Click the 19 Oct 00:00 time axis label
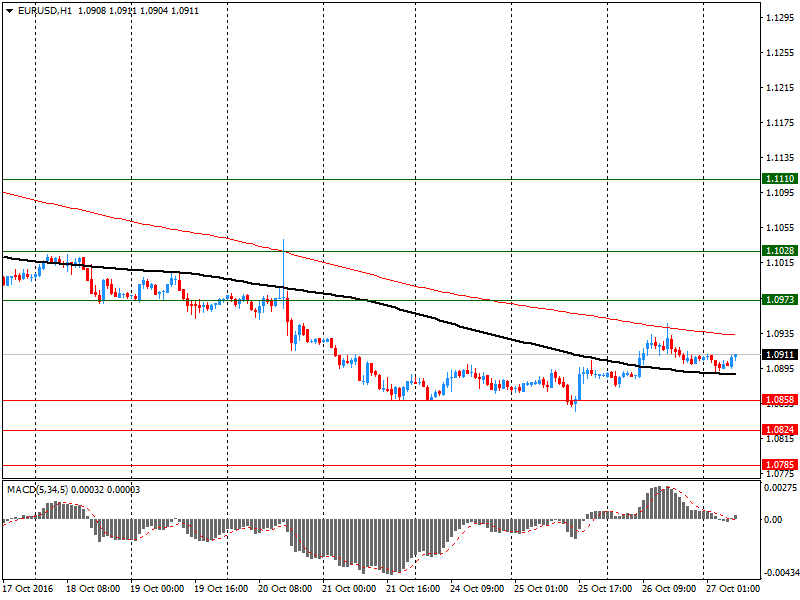Image resolution: width=800 pixels, height=600 pixels. click(157, 589)
